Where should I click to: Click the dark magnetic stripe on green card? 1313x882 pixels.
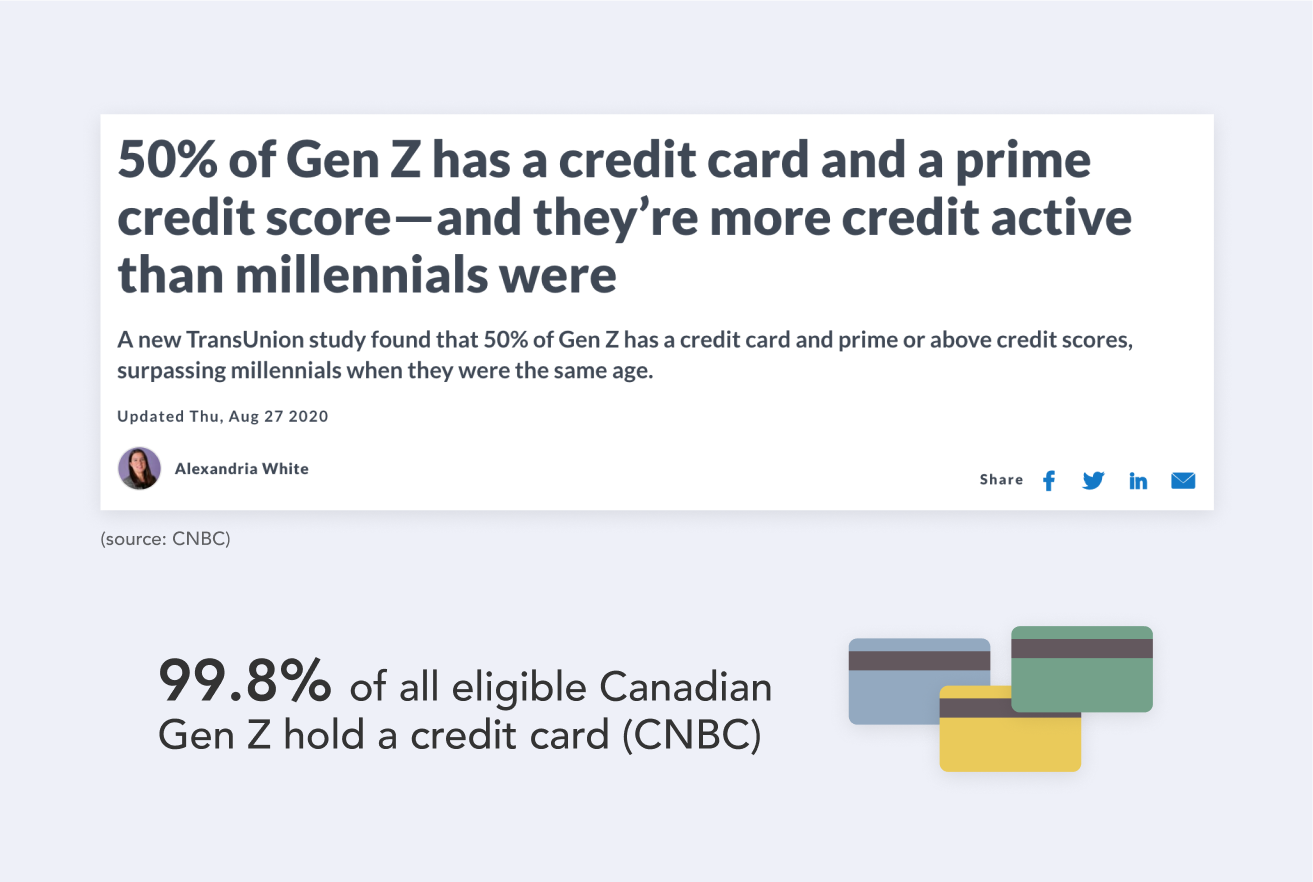pyautogui.click(x=1082, y=648)
